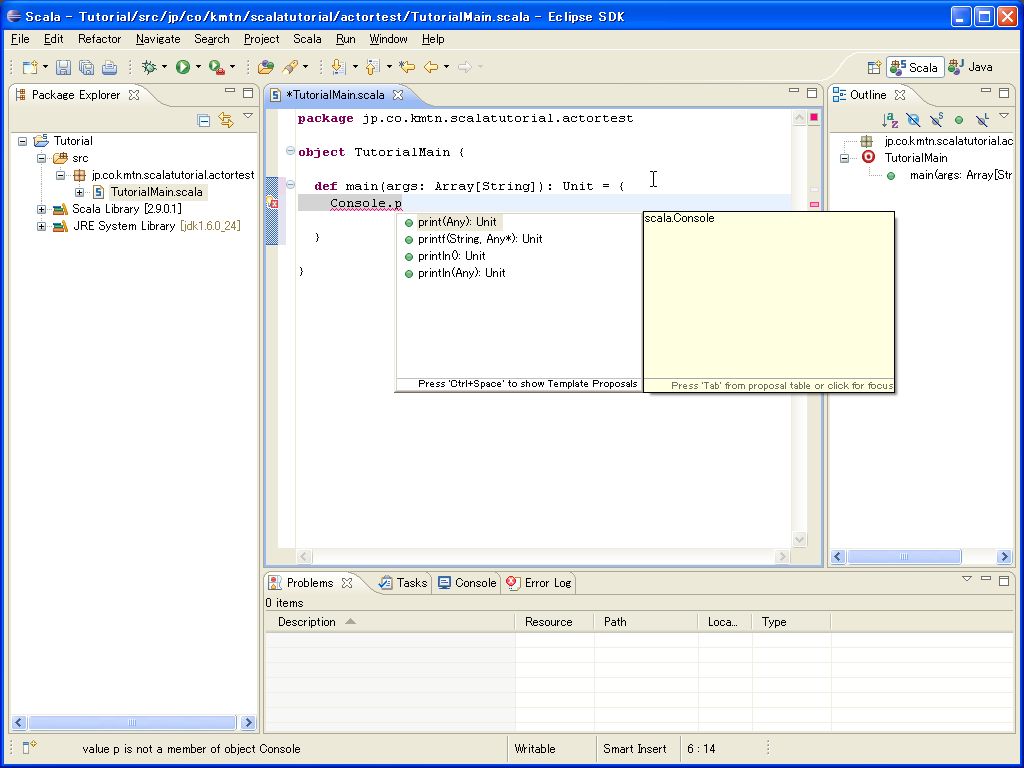This screenshot has width=1024, height=768.
Task: Open the Scala menu
Action: [307, 39]
